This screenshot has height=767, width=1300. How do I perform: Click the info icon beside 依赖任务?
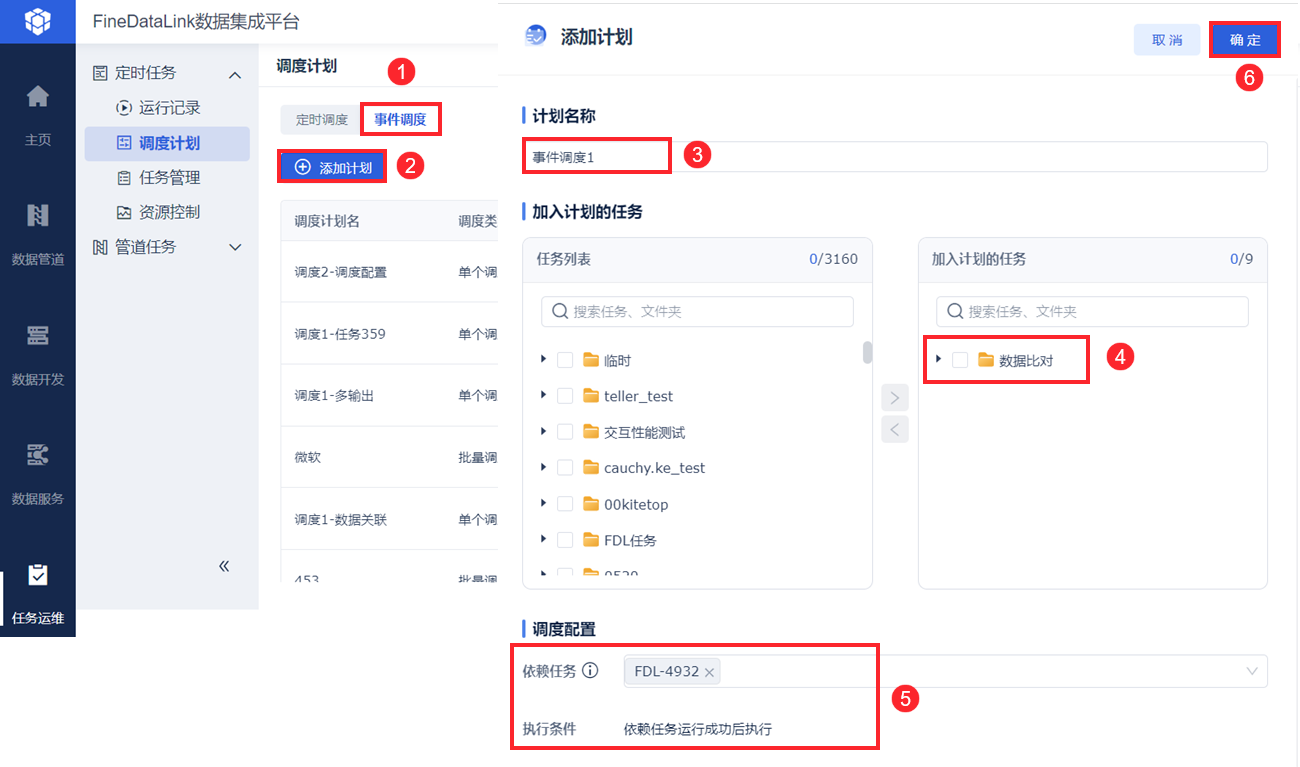(590, 671)
